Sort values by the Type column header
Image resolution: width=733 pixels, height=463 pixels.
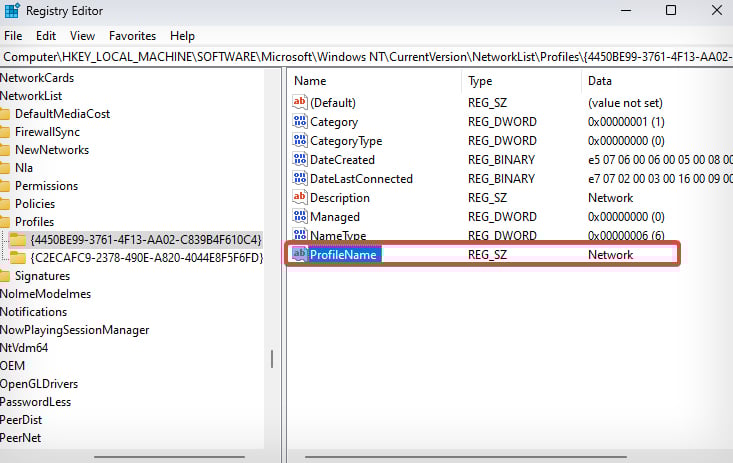480,81
